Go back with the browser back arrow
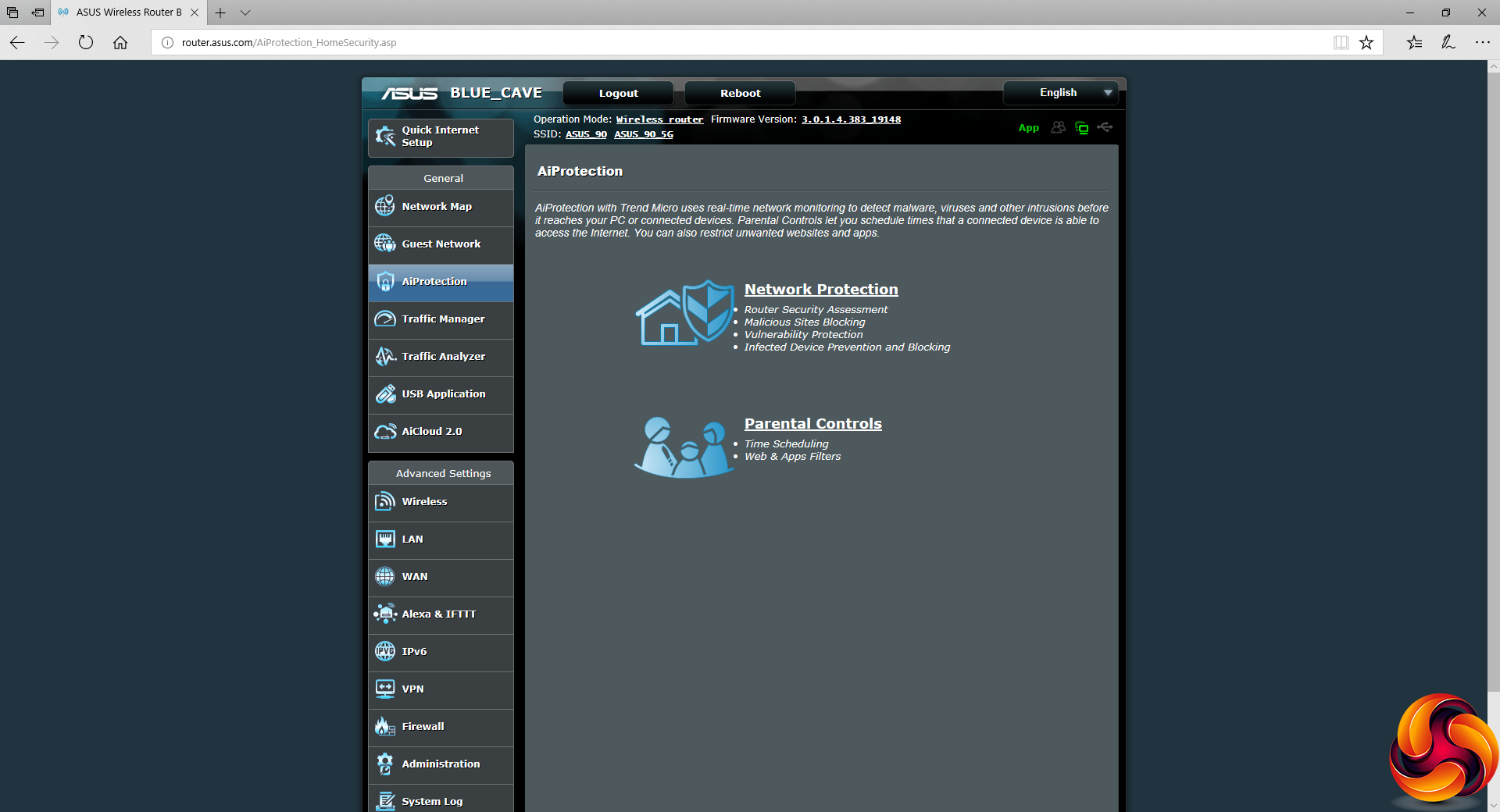 click(17, 42)
